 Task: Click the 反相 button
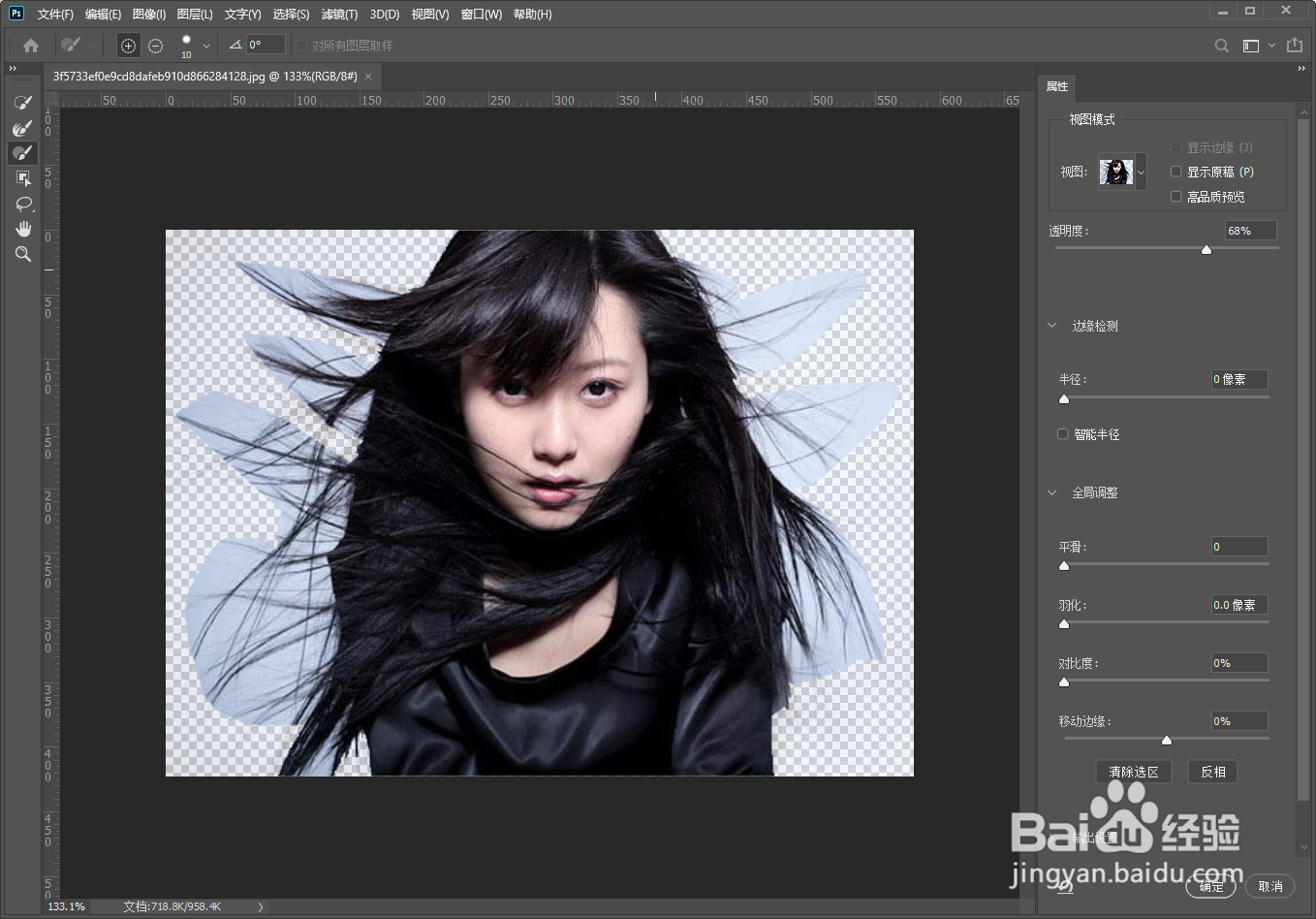(x=1213, y=772)
